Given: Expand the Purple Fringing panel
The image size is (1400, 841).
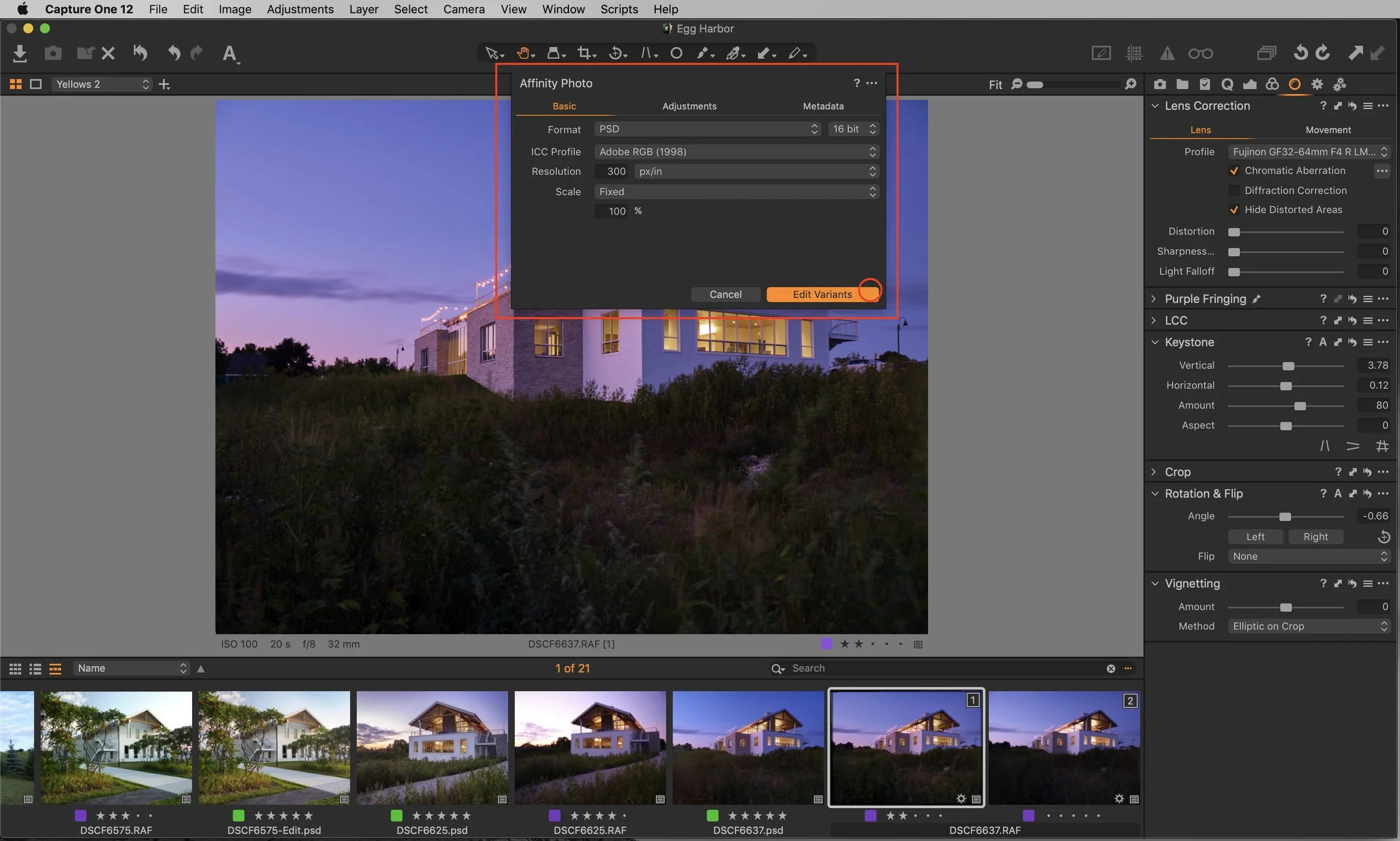Looking at the screenshot, I should pos(1154,299).
